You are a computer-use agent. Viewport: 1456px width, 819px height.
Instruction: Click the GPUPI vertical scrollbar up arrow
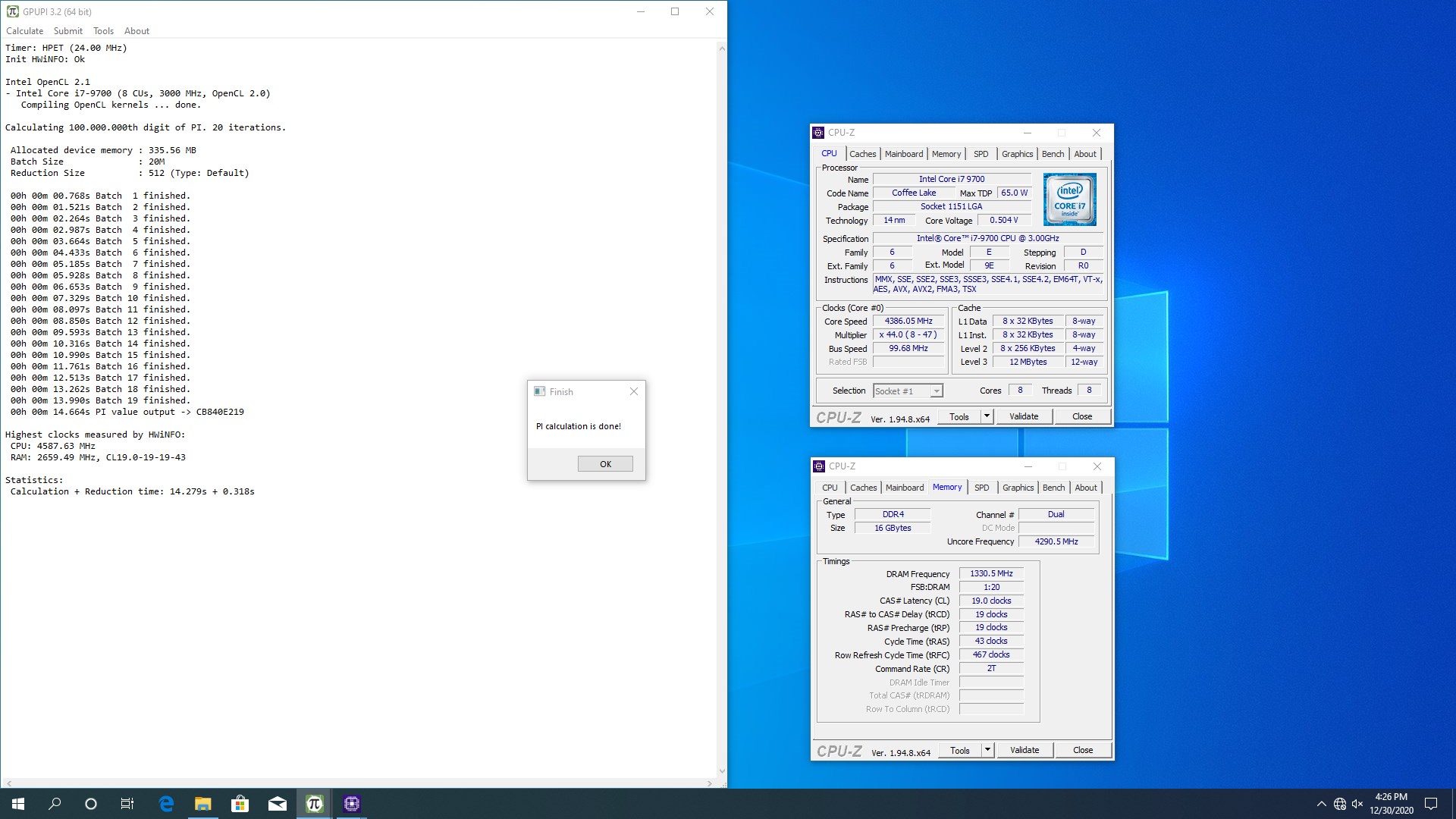click(722, 49)
